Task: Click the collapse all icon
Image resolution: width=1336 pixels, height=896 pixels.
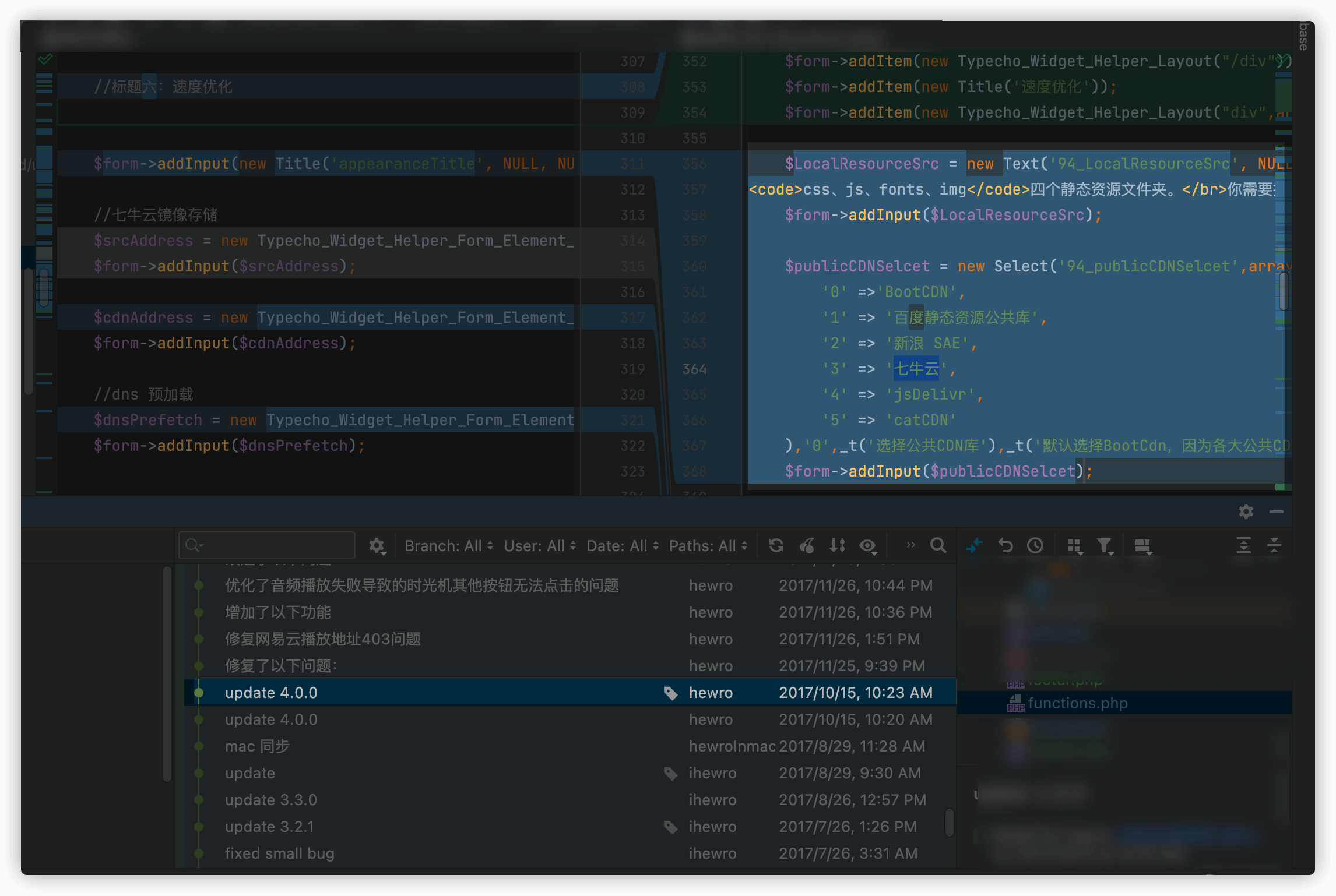Action: point(1274,546)
